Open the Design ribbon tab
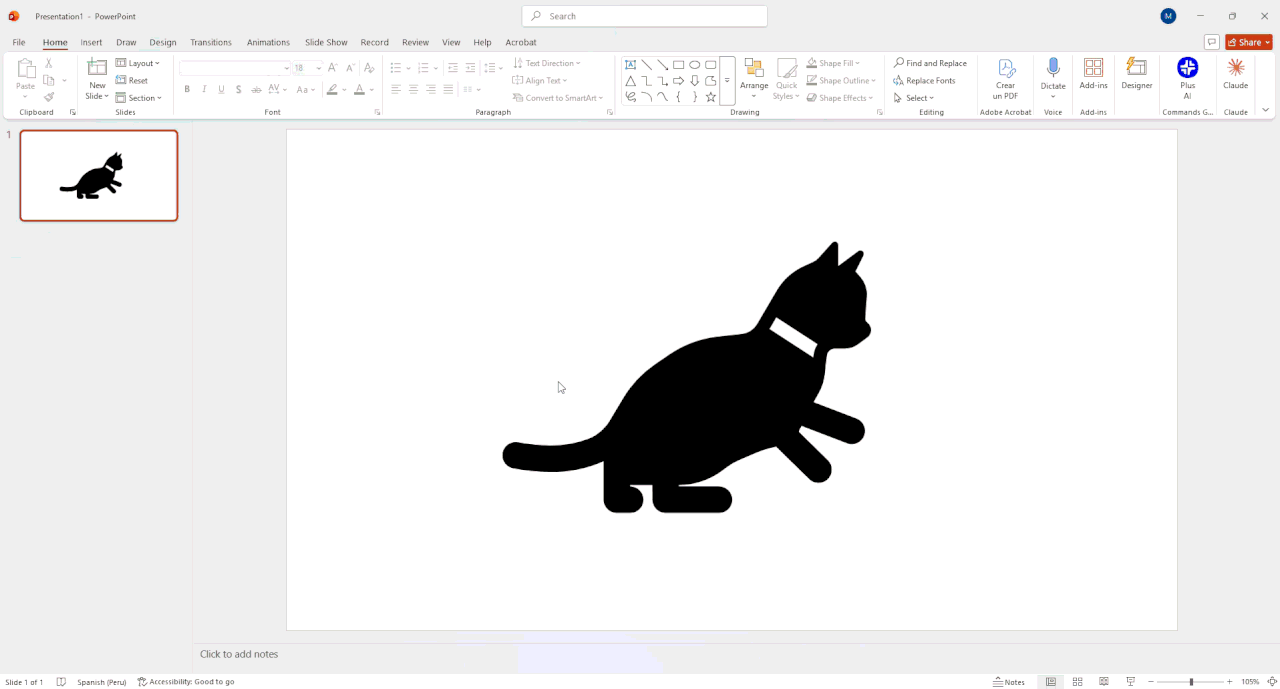The height and width of the screenshot is (689, 1280). click(x=163, y=42)
